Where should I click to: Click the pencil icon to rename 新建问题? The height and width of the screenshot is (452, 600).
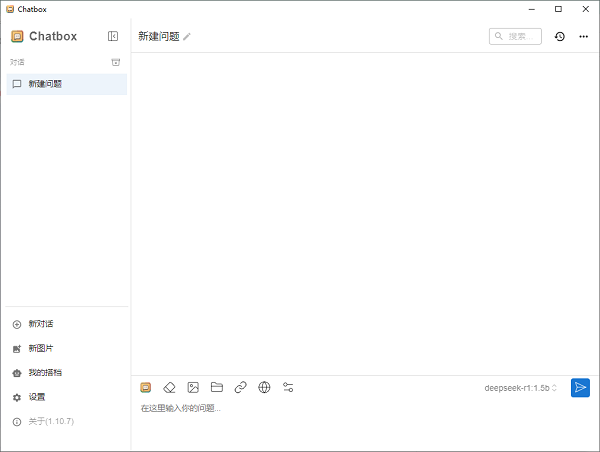[187, 37]
